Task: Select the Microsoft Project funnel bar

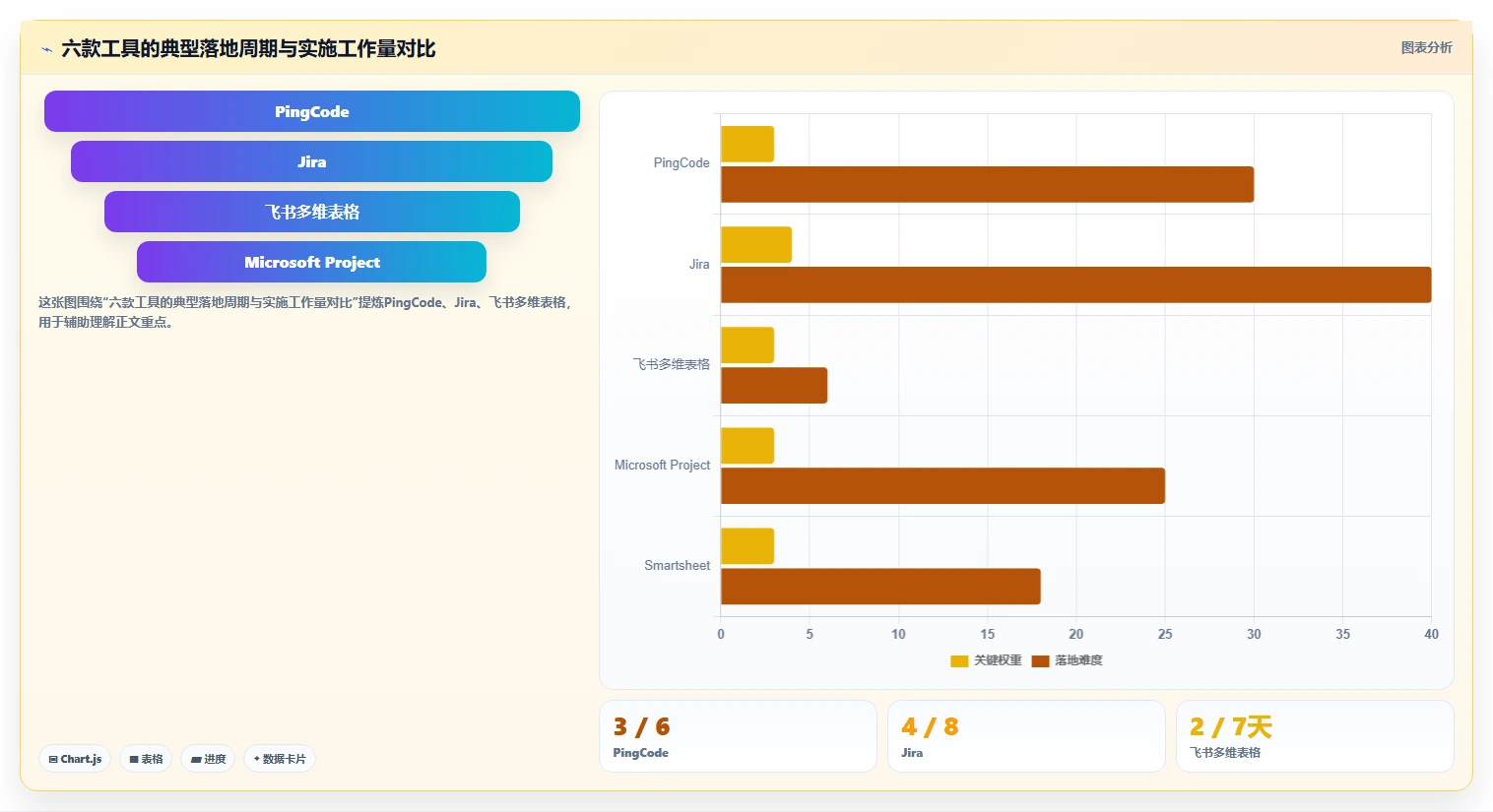Action: [311, 262]
